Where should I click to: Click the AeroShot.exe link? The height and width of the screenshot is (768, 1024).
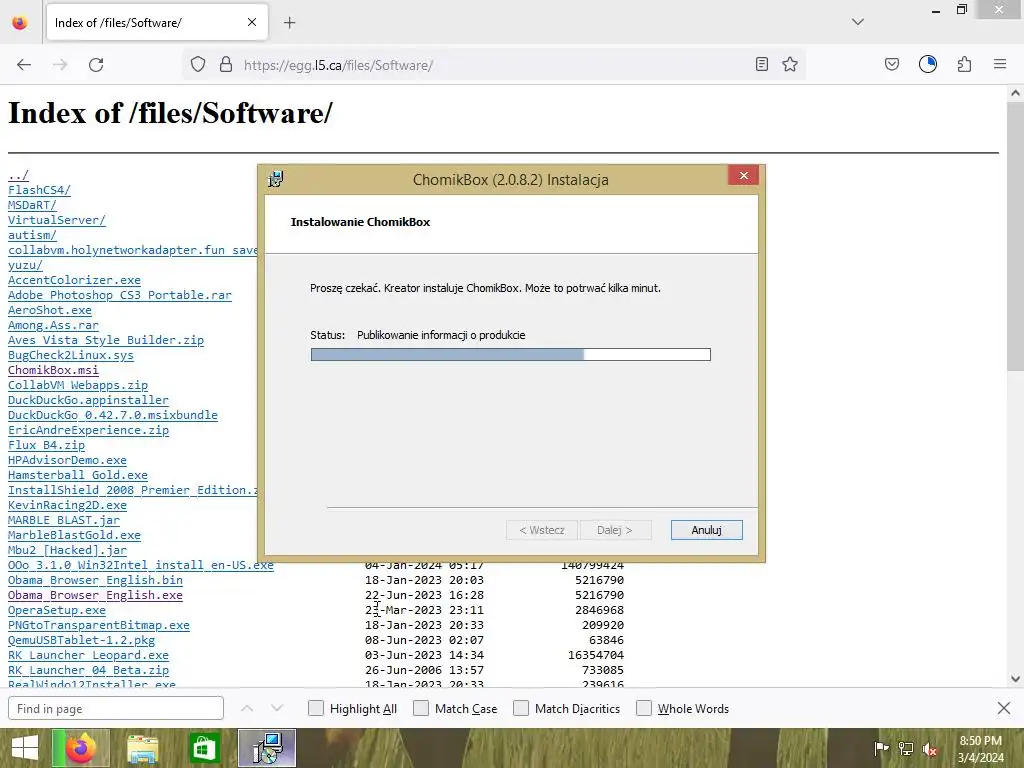click(x=50, y=310)
